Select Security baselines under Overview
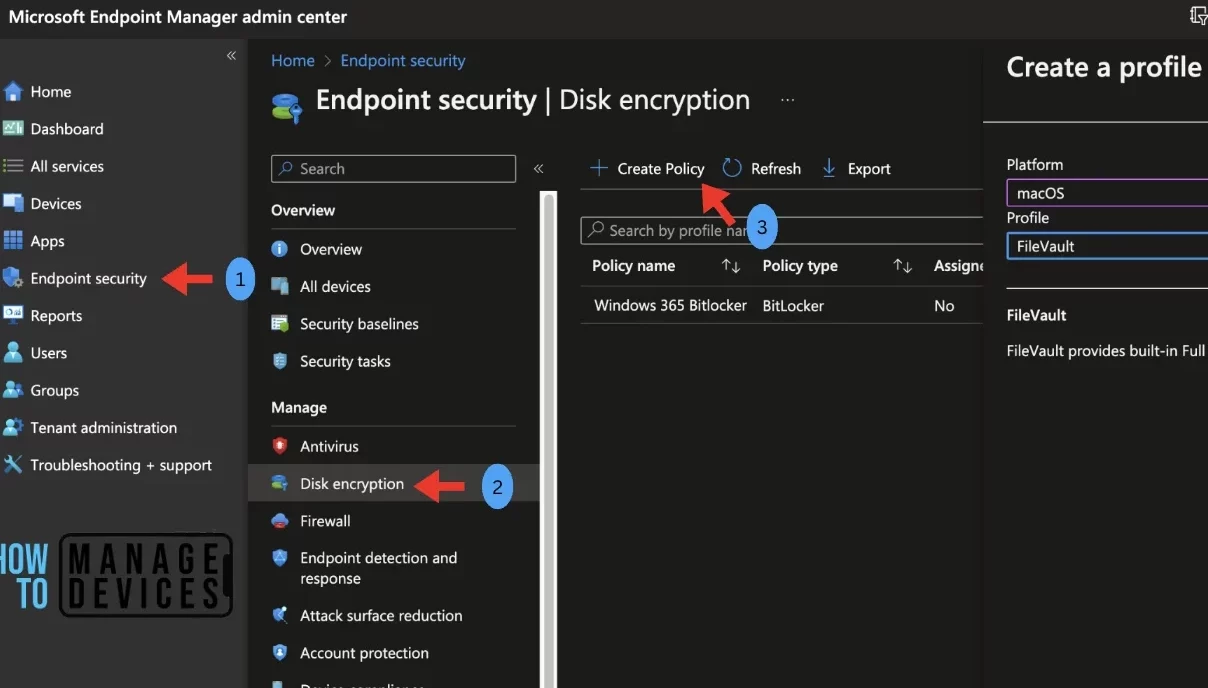Screen dimensions: 1208x688 [x=359, y=324]
